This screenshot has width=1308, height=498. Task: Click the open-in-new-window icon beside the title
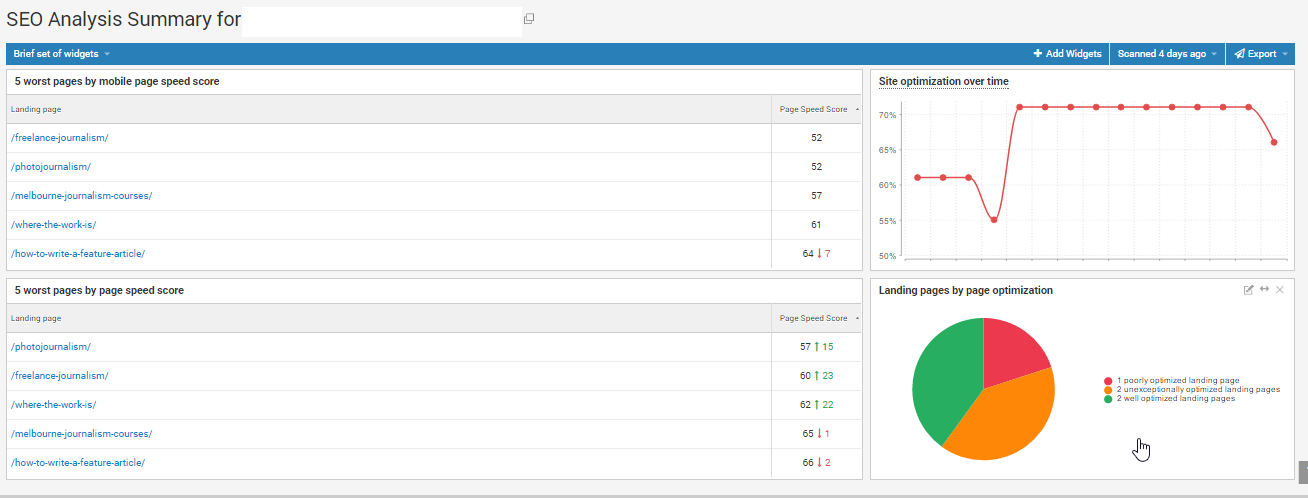coord(529,19)
